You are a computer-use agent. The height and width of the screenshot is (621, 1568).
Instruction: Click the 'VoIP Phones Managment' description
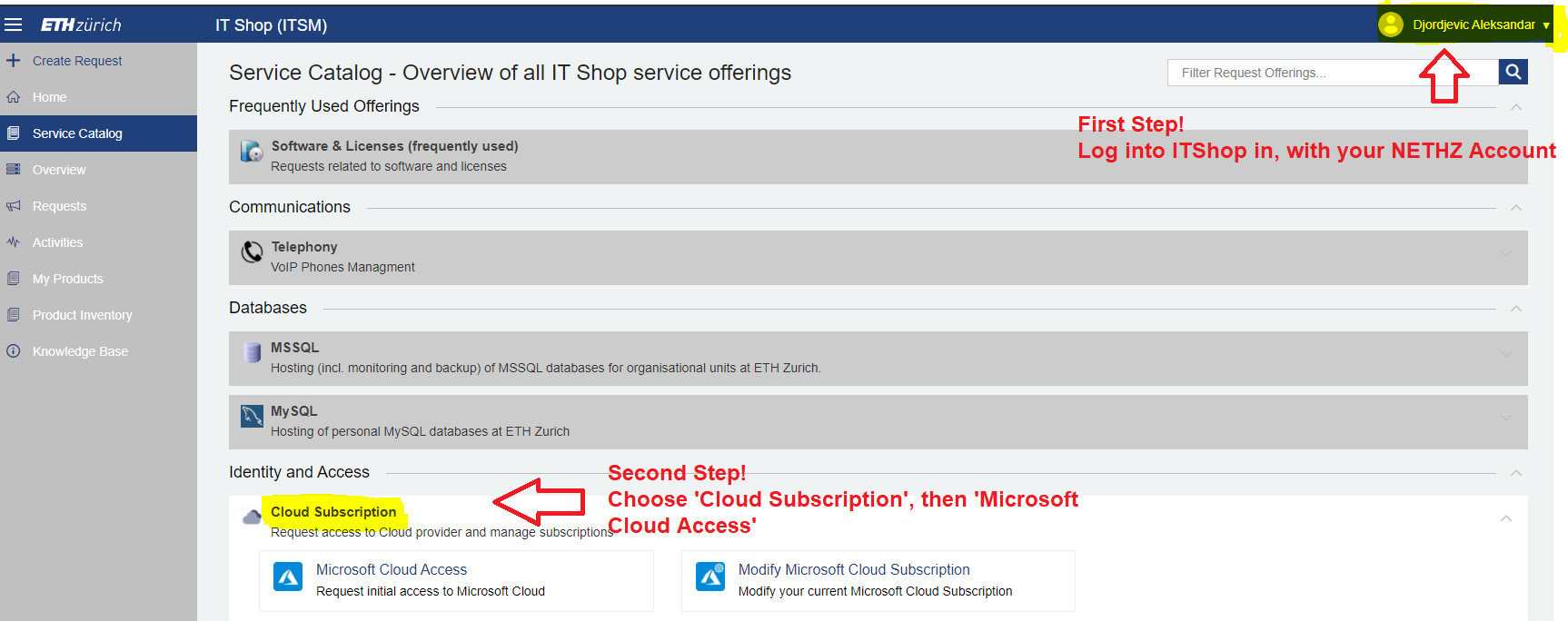pos(342,267)
